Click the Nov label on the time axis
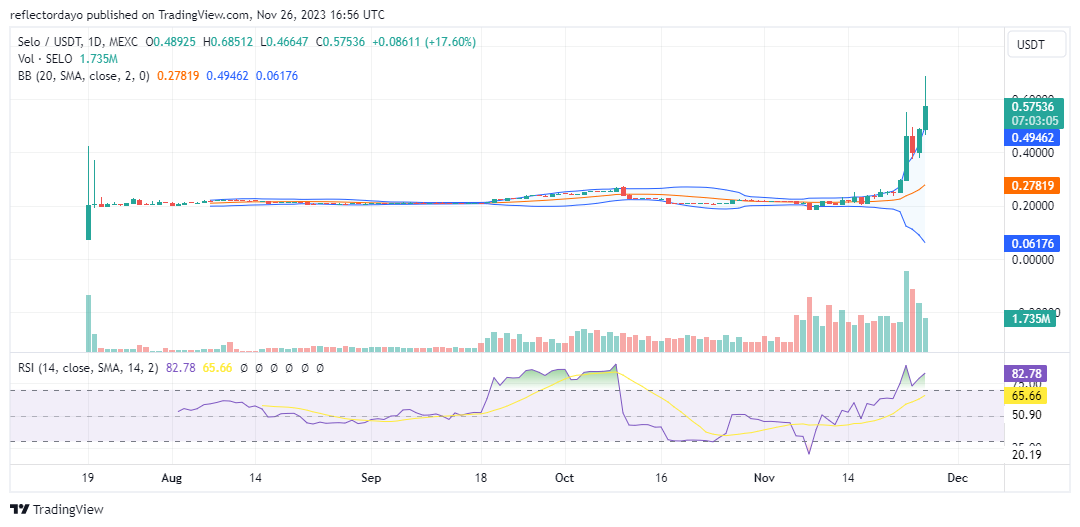1080x527 pixels. [x=764, y=478]
